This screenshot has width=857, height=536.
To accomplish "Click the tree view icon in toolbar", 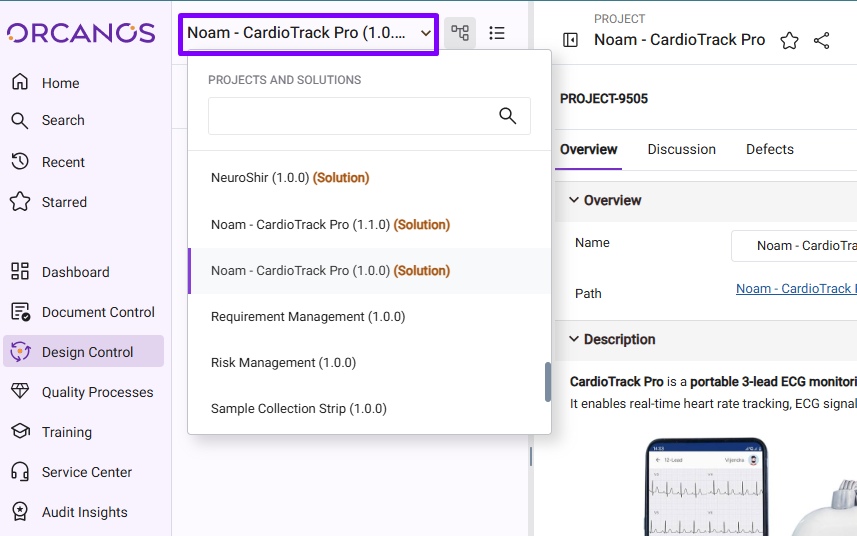I will (460, 33).
